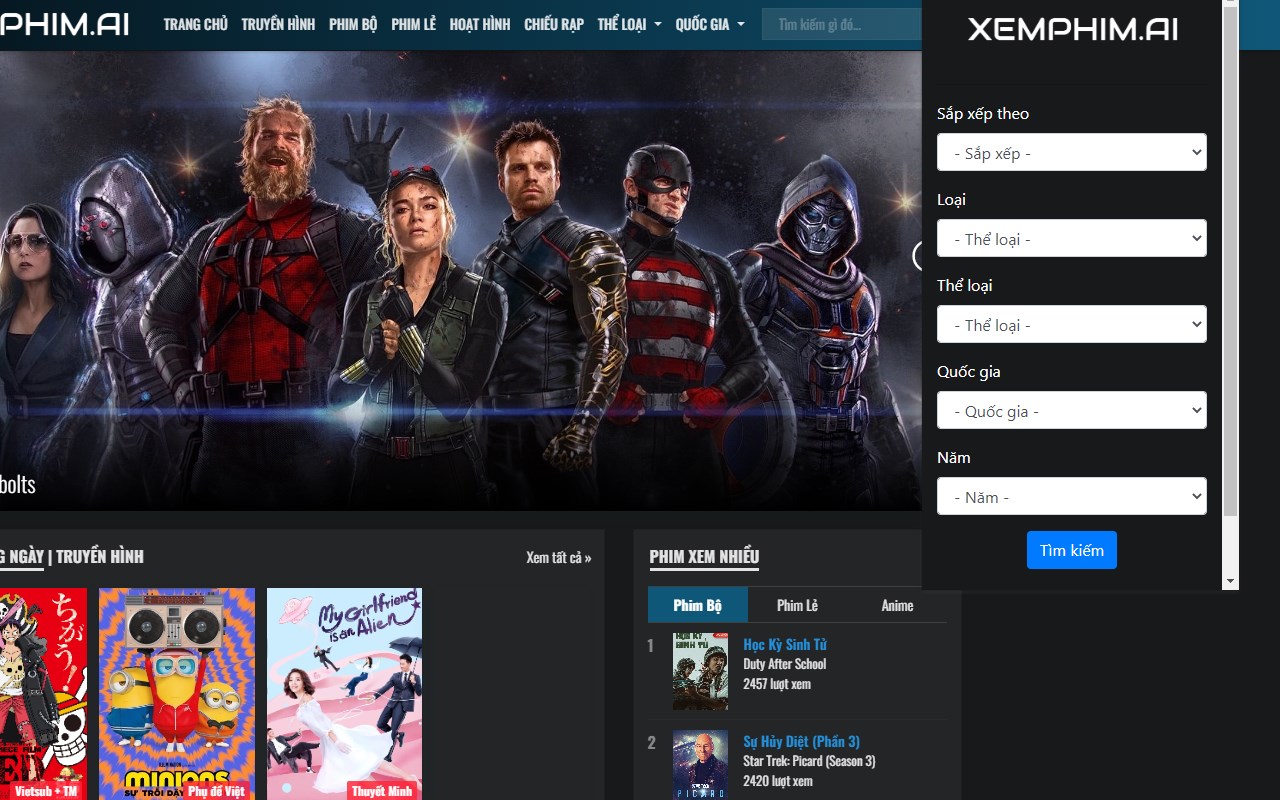
Task: Click the Star Trek: Picard (Season 3) subtitle
Action: (x=809, y=761)
